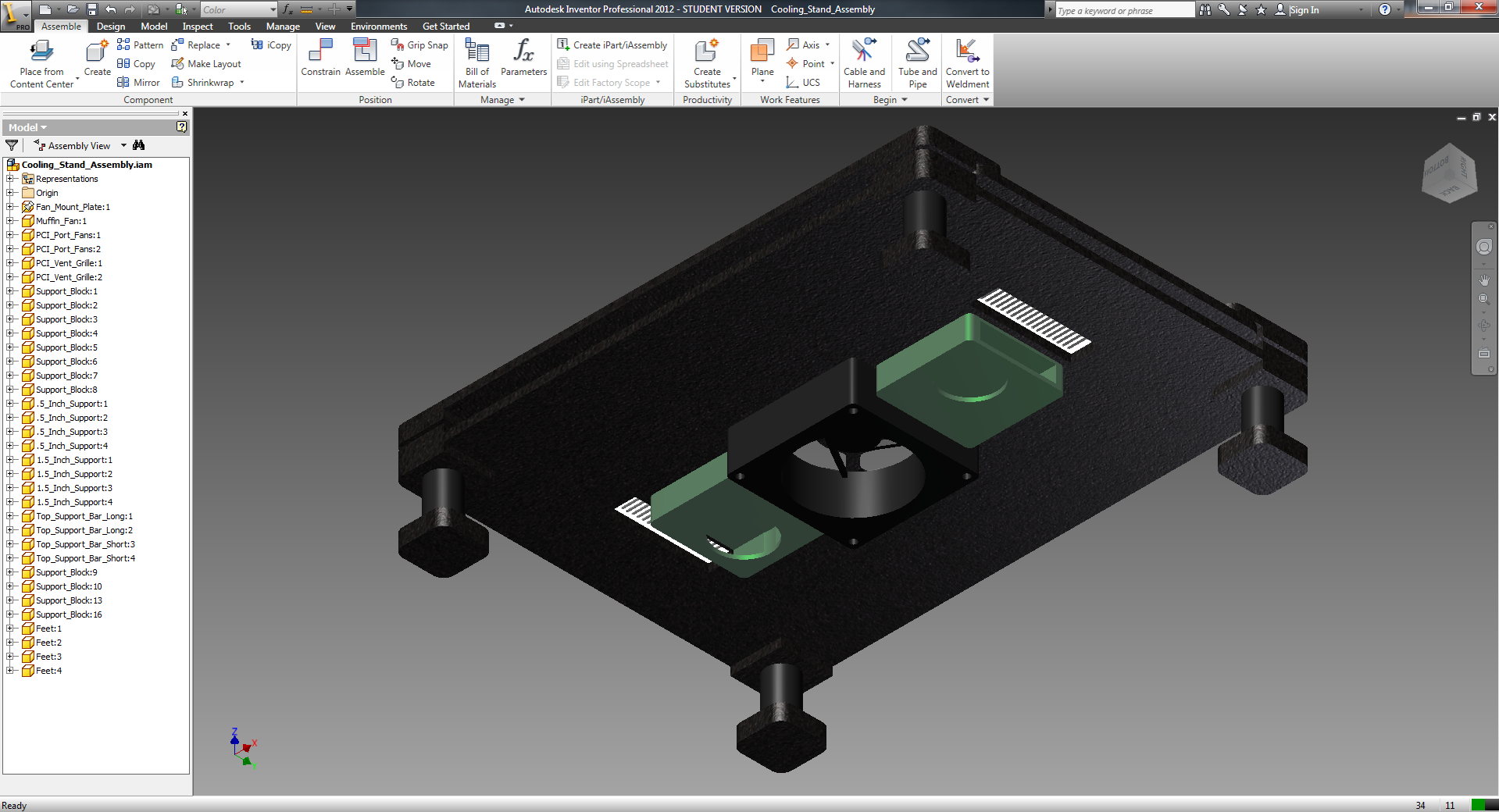This screenshot has height=812, width=1499.
Task: Click Place from Content Center icon
Action: point(41,52)
